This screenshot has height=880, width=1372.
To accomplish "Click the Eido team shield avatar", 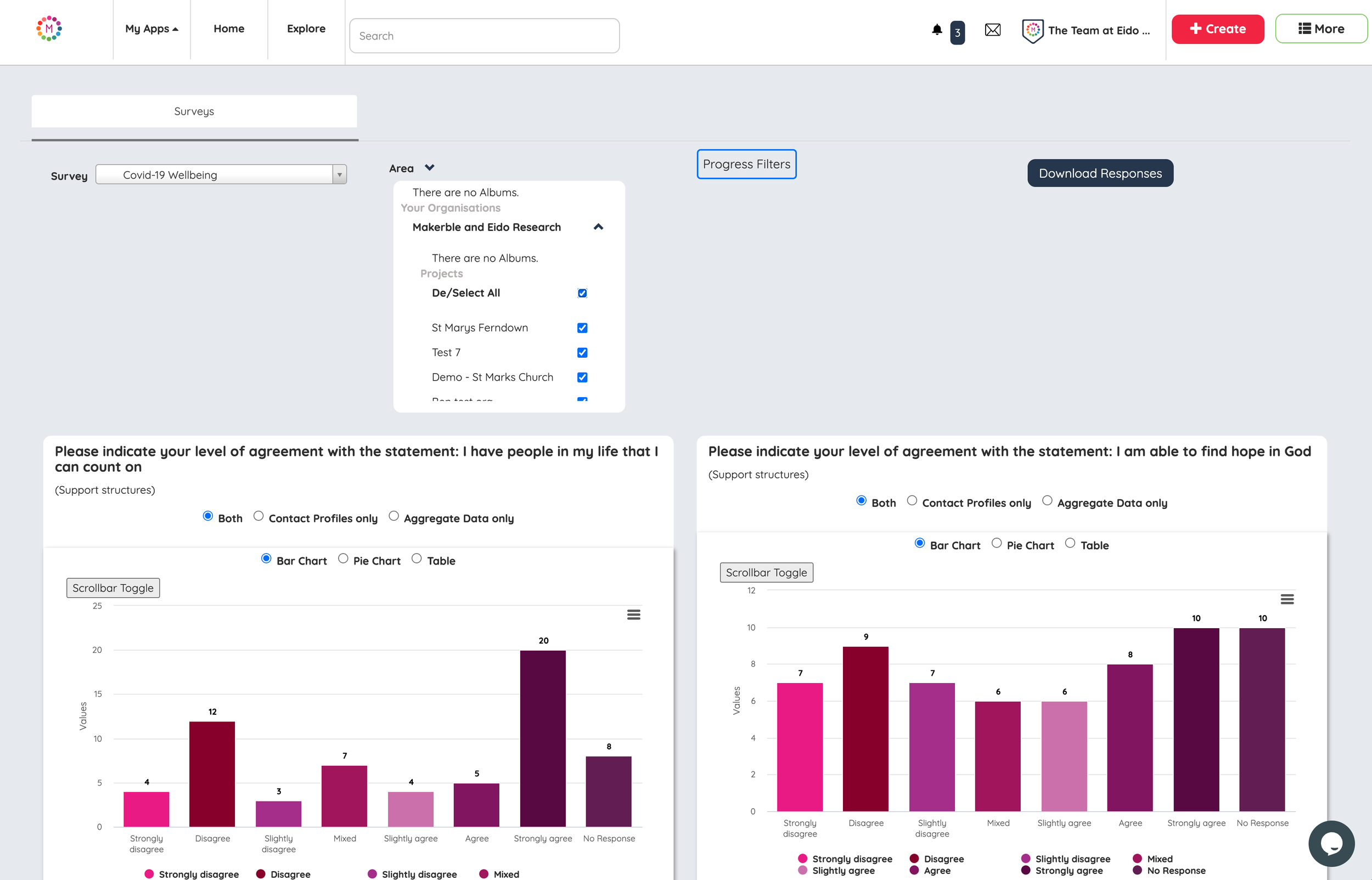I will [x=1033, y=30].
